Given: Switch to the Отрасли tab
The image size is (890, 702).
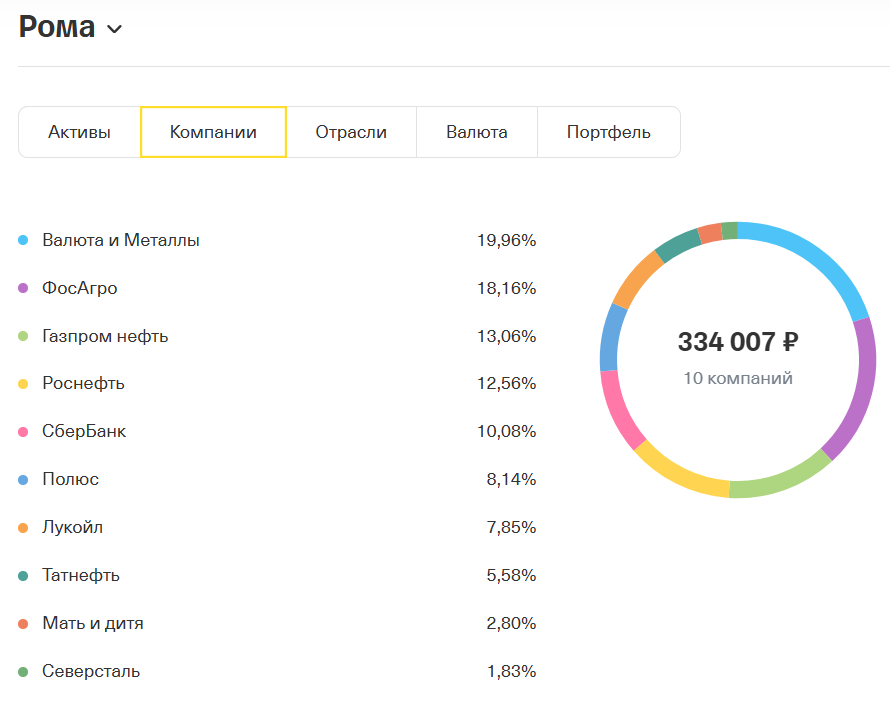Looking at the screenshot, I should [x=351, y=132].
